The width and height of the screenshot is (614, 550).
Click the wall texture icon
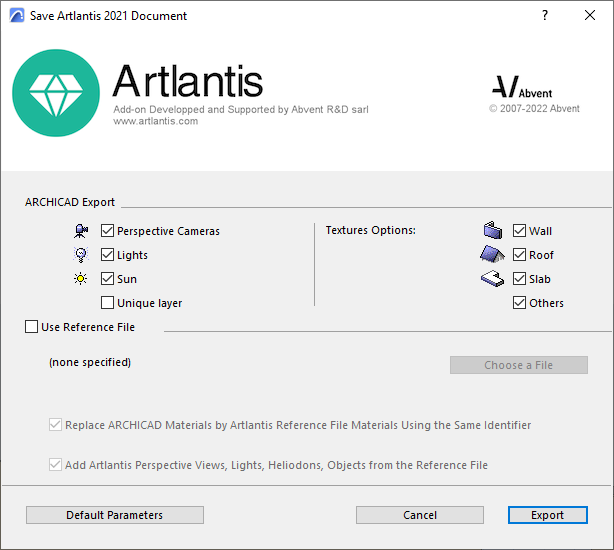493,230
